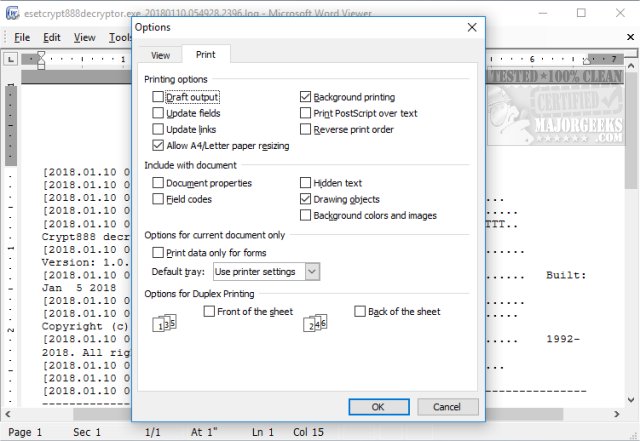Cancel the Options dialog

click(447, 407)
